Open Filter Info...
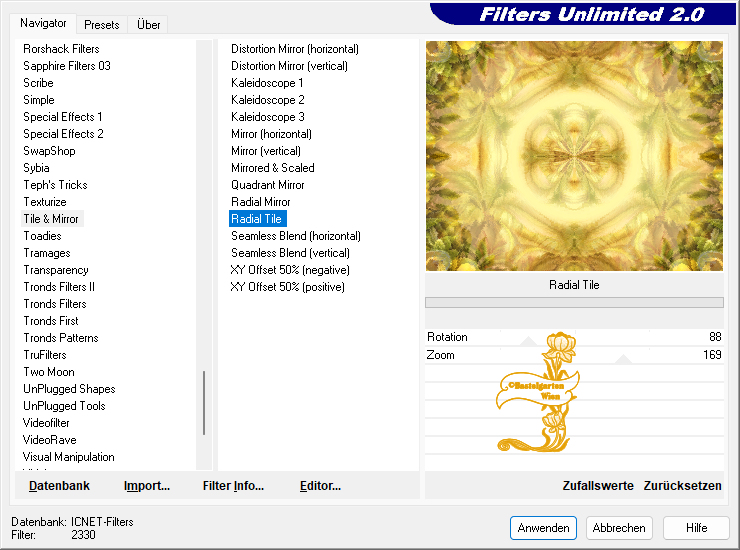Screen dimensions: 740x550 pyautogui.click(x=233, y=486)
